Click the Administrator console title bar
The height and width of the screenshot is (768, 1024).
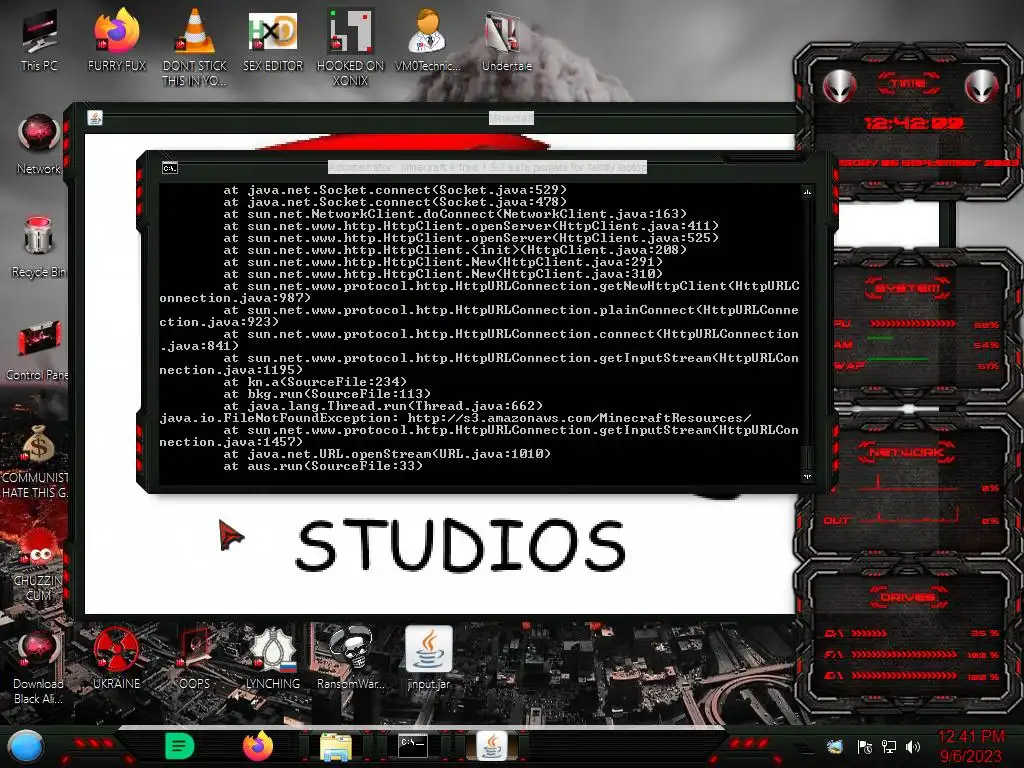(487, 167)
